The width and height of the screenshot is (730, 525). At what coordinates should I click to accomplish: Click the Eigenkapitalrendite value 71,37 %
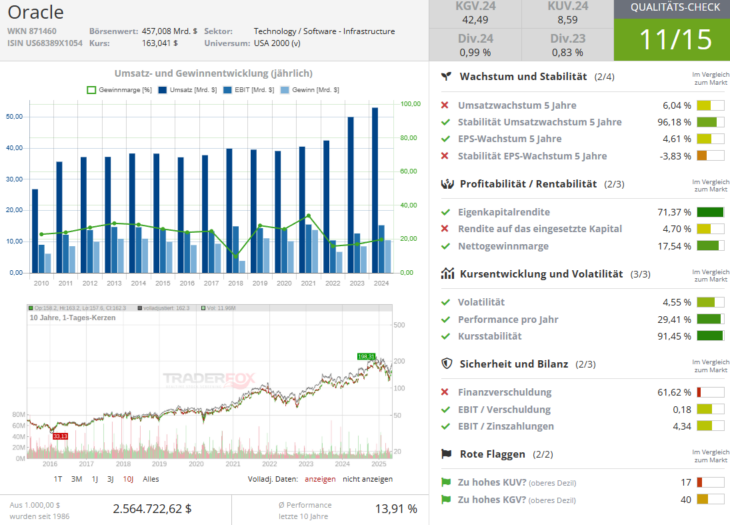coord(674,212)
